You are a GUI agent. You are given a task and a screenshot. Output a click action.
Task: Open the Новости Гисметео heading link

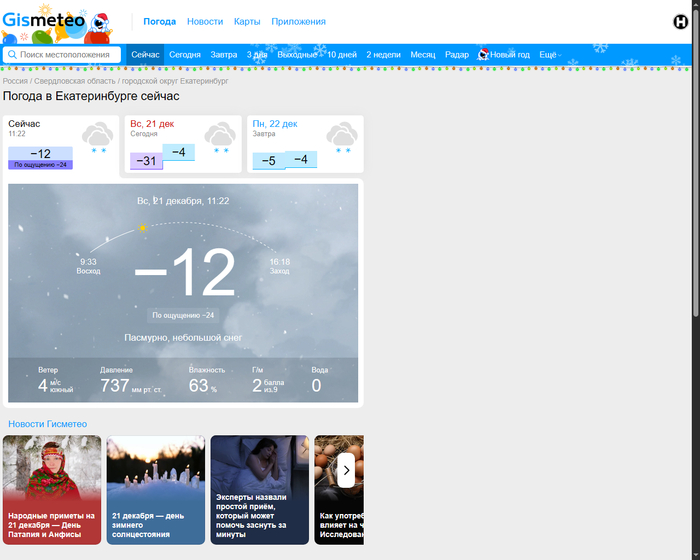click(48, 424)
